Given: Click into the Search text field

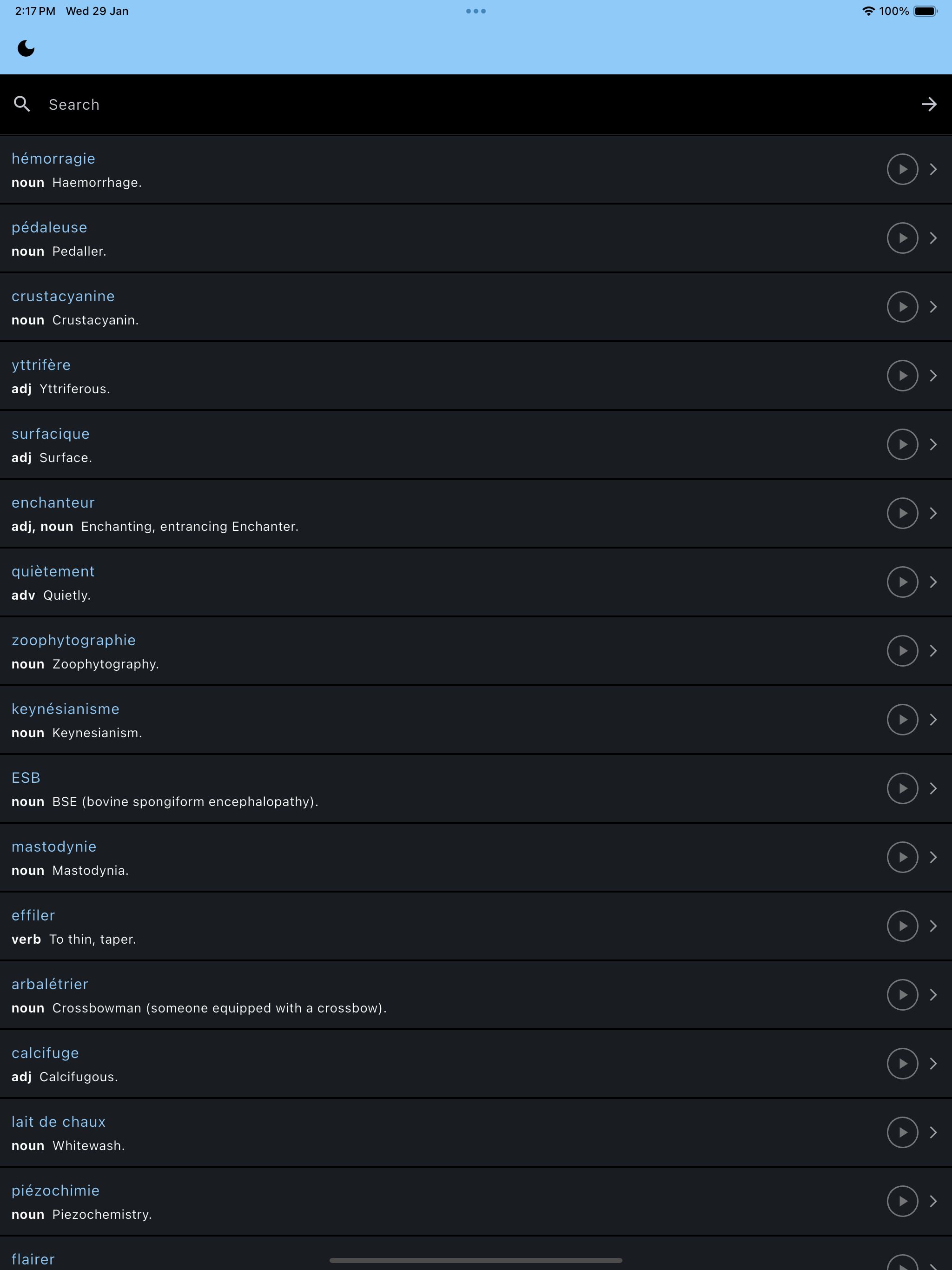Looking at the screenshot, I should pyautogui.click(x=476, y=104).
